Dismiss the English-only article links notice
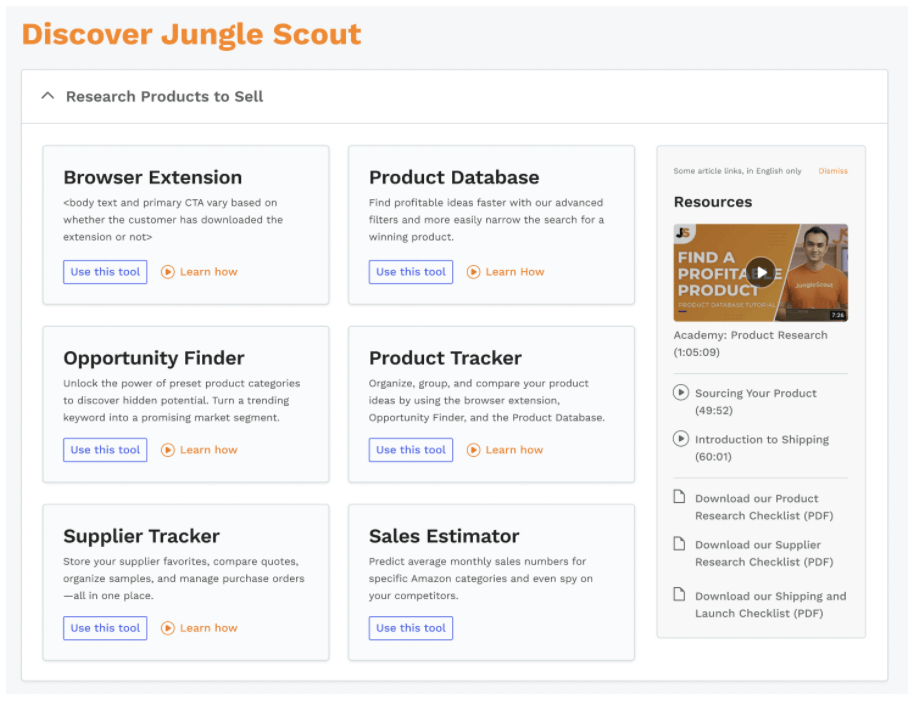This screenshot has width=924, height=708. (x=833, y=171)
